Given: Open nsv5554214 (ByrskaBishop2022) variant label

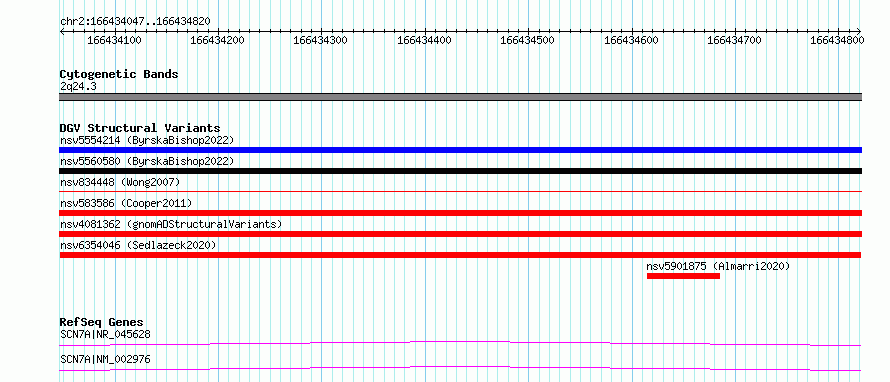Looking at the screenshot, I should (147, 140).
